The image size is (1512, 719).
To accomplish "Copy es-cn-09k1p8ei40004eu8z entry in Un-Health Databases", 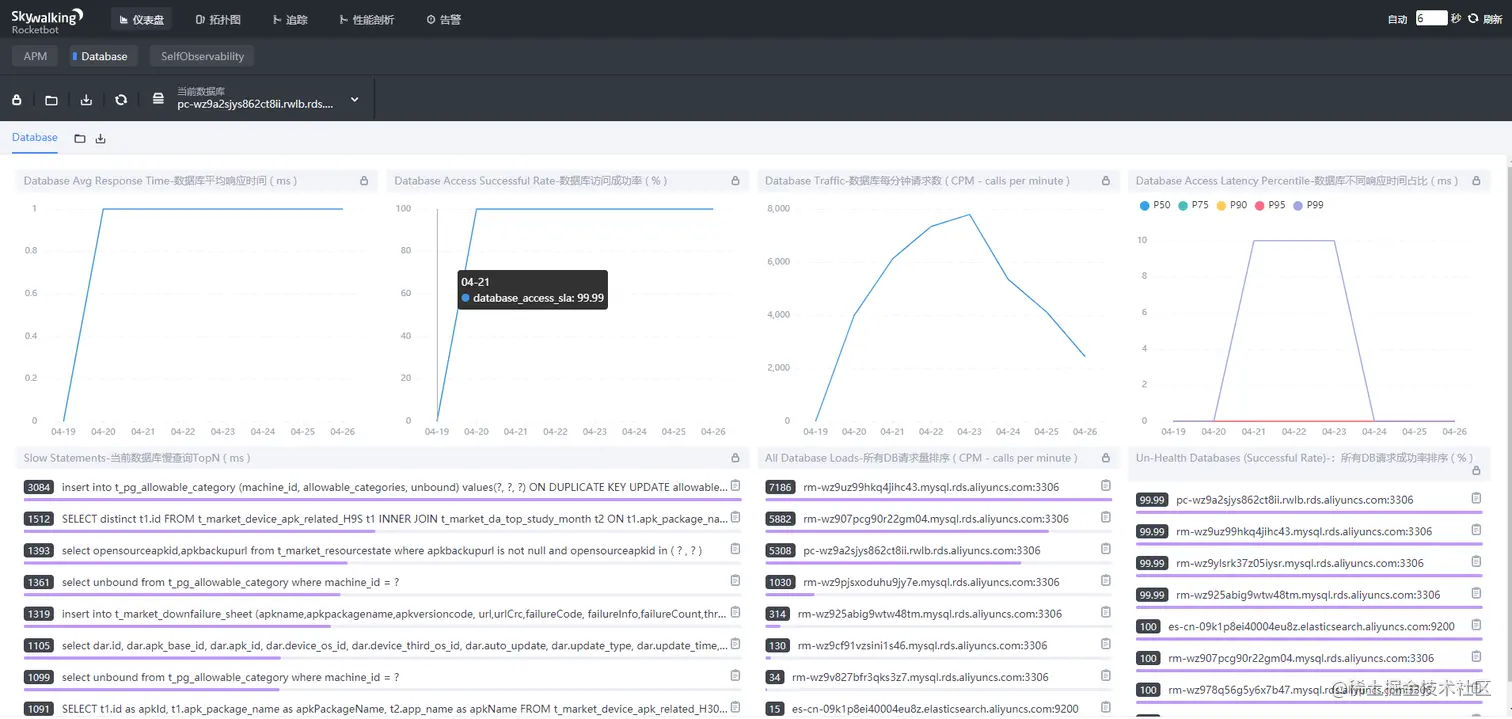I will tap(1476, 625).
